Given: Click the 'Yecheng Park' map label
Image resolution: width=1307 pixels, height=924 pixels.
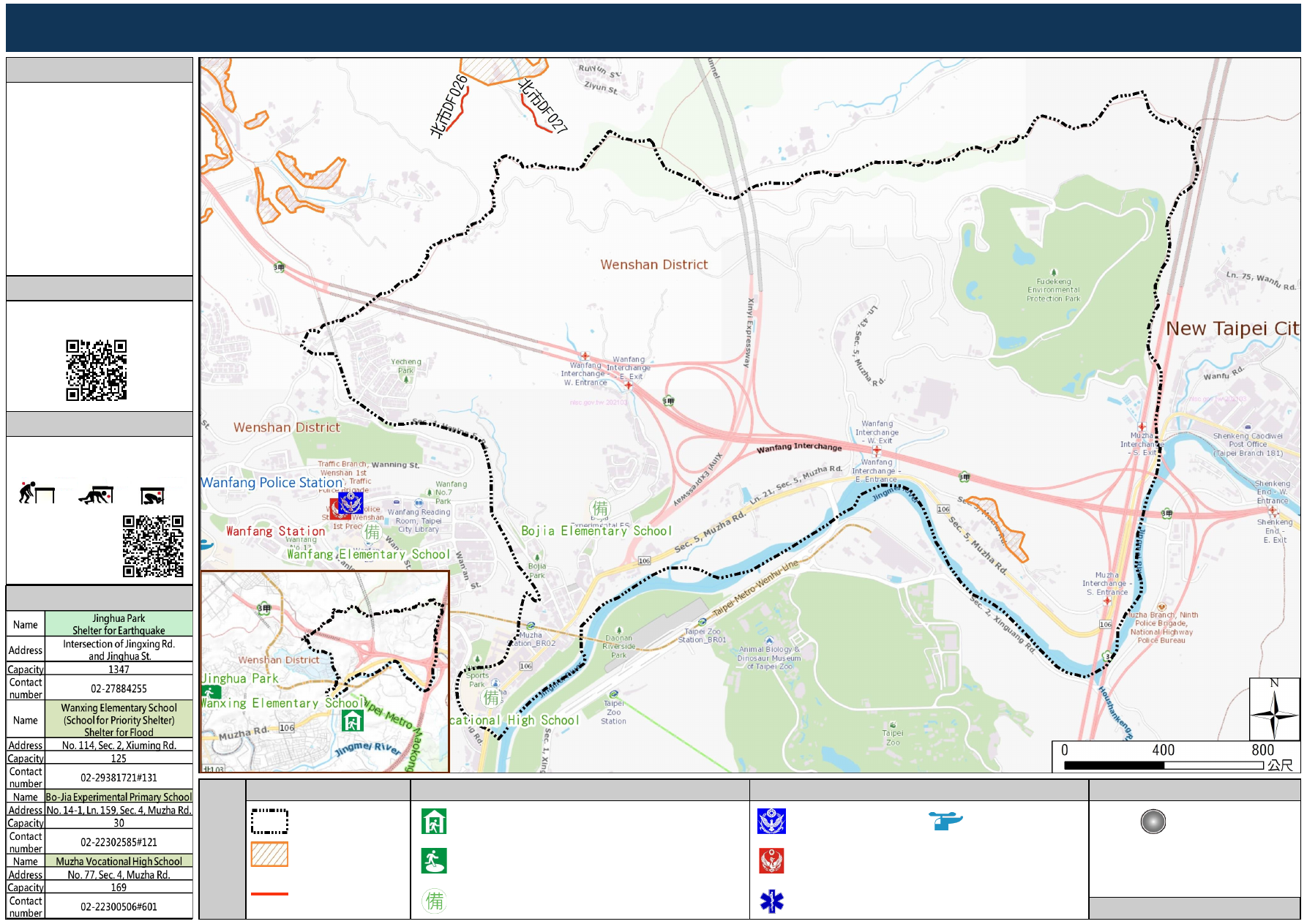Looking at the screenshot, I should click(406, 366).
